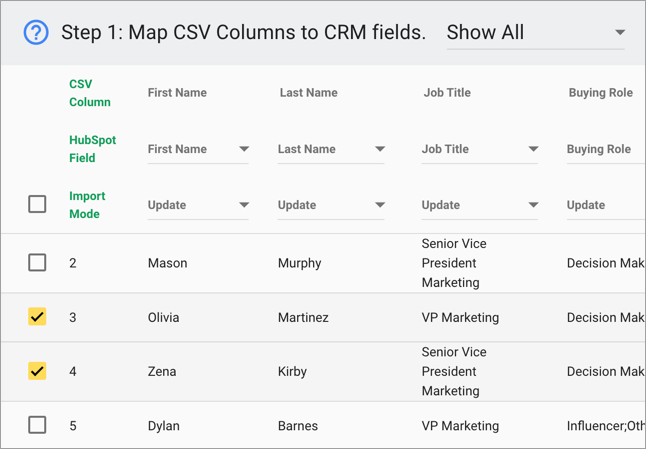Click the Murphy last name cell
Image resolution: width=646 pixels, height=449 pixels.
pos(299,263)
